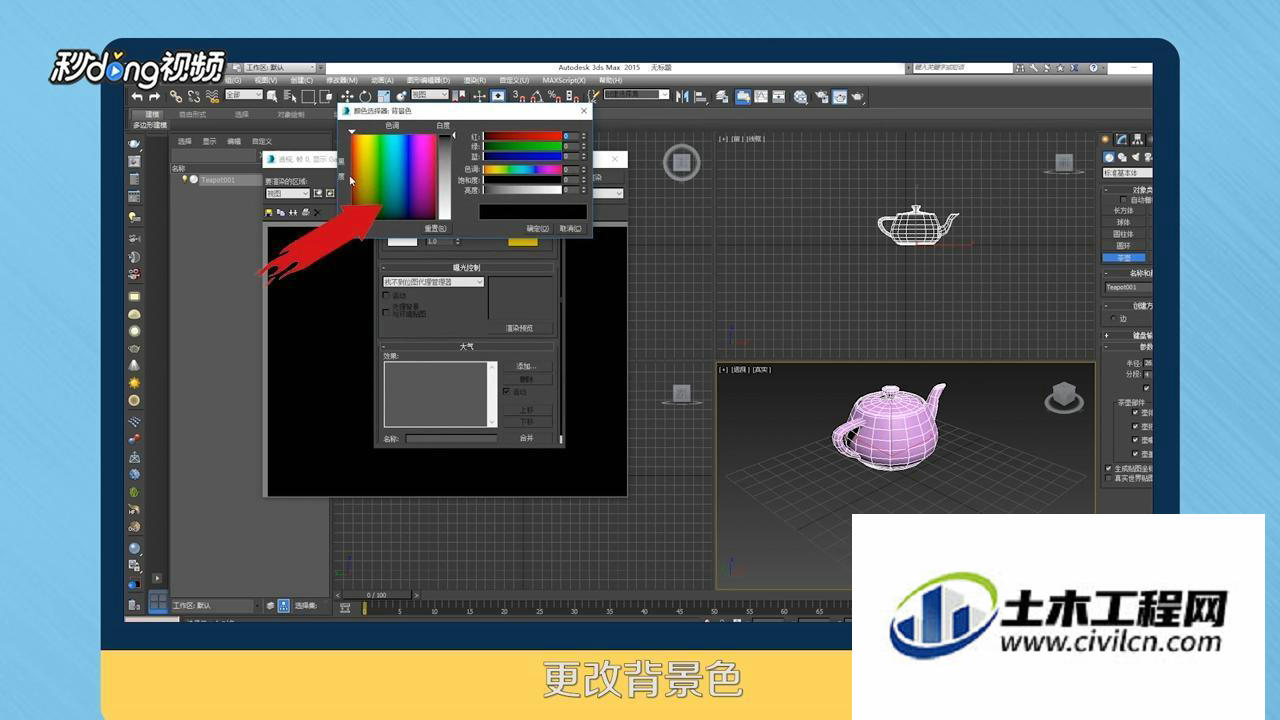Toggle Real-World Map Size checkbox

[x=1109, y=479]
